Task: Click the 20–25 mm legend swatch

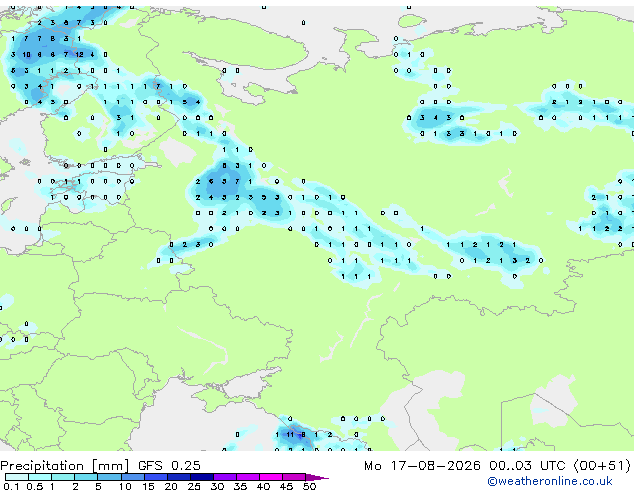Action: pyautogui.click(x=178, y=477)
